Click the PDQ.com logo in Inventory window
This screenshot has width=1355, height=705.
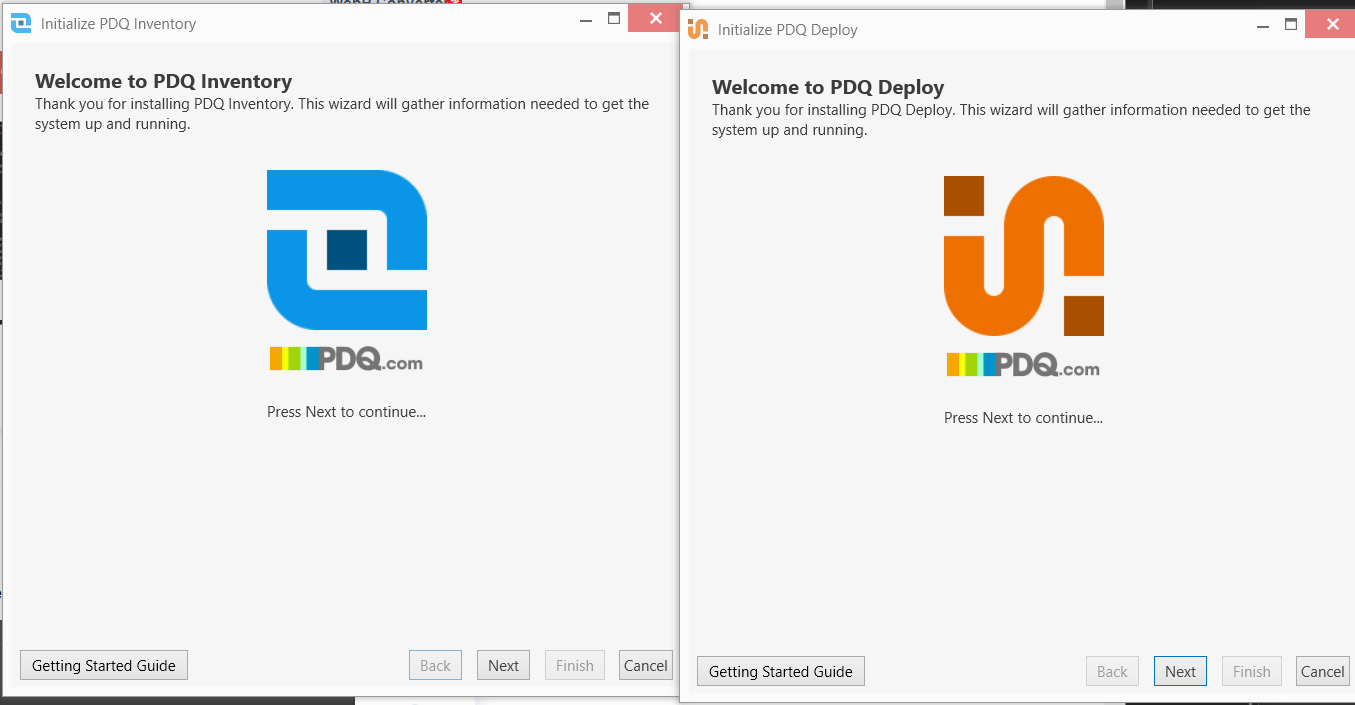click(346, 358)
